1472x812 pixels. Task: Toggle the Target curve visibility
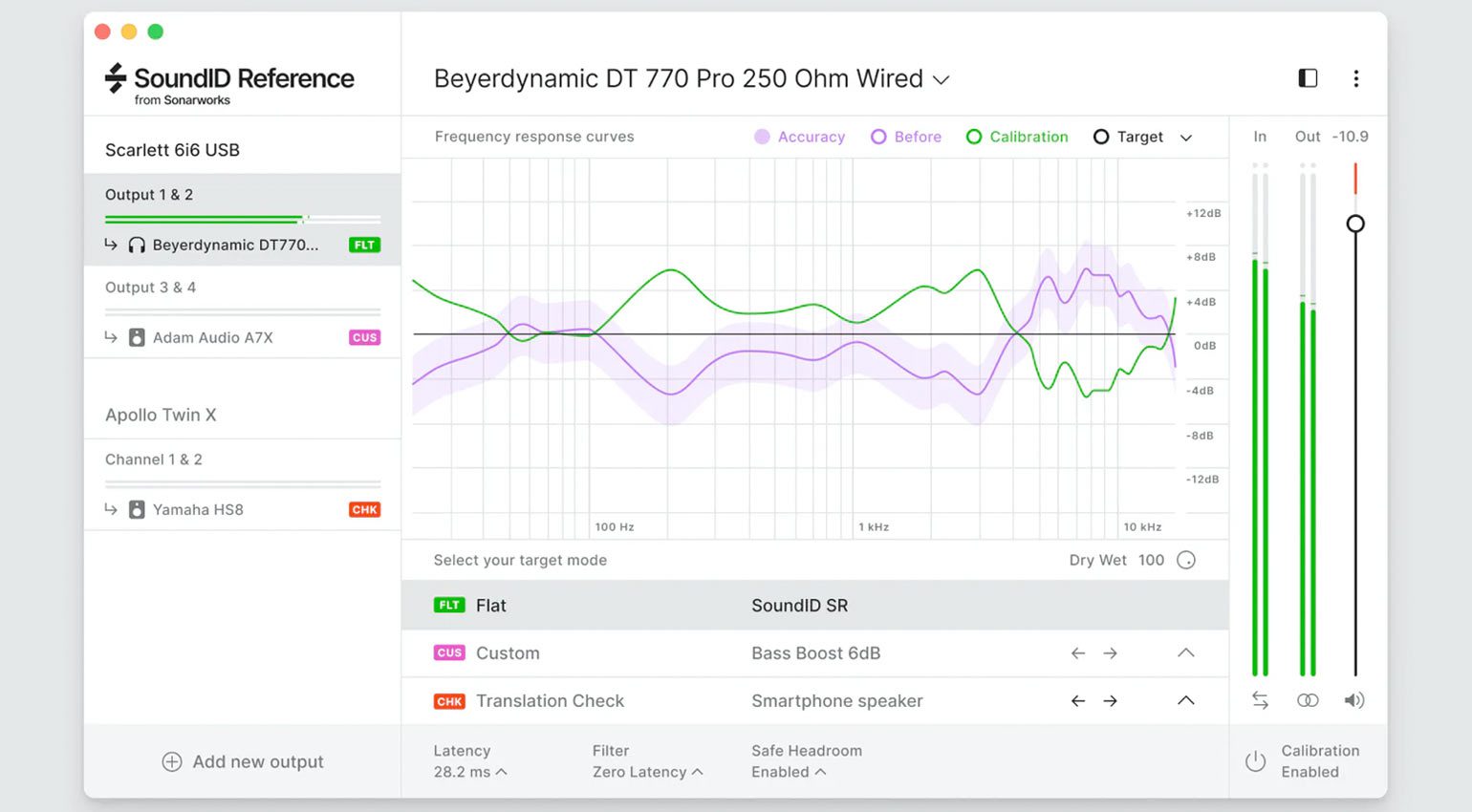[1128, 137]
